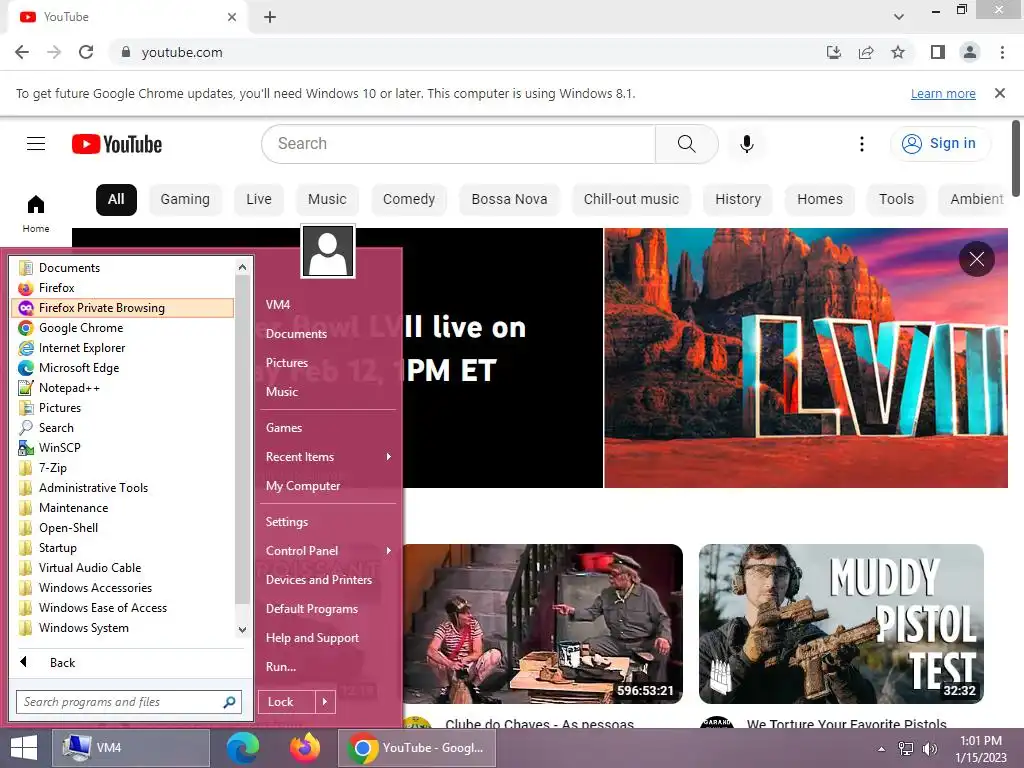The width and height of the screenshot is (1024, 768).
Task: Select the Chill-out music chip
Action: (632, 199)
